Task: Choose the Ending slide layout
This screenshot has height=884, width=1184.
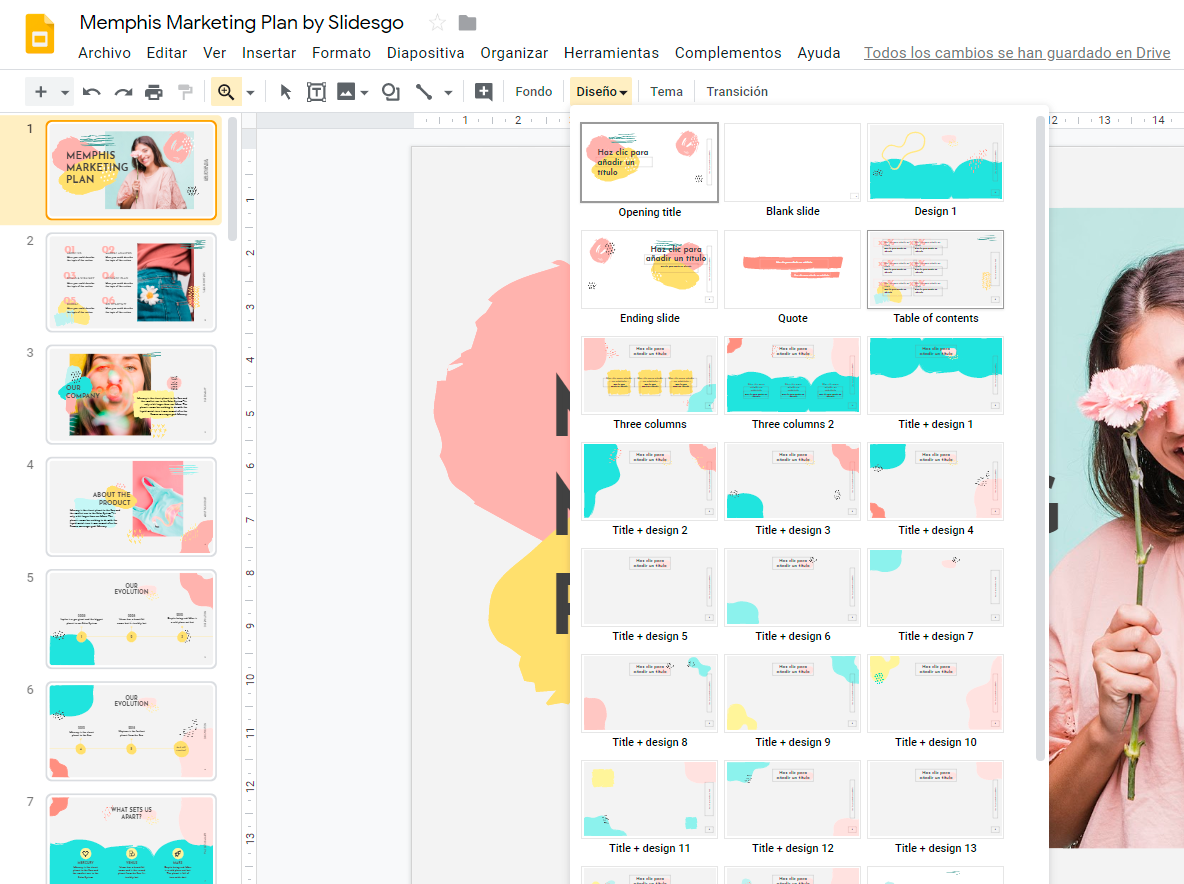Action: click(649, 270)
